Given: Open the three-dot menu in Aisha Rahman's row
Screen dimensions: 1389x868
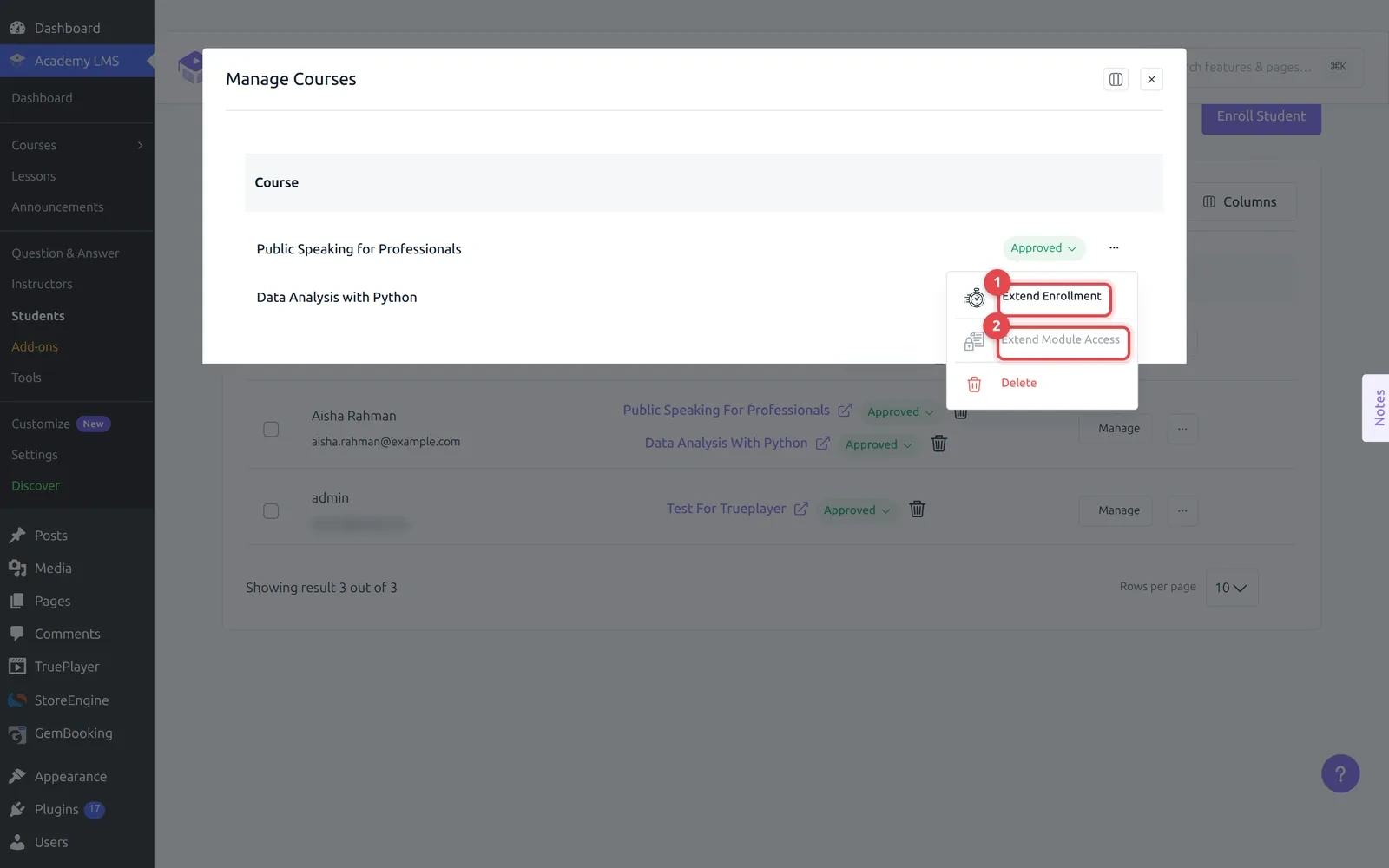Looking at the screenshot, I should [1182, 429].
